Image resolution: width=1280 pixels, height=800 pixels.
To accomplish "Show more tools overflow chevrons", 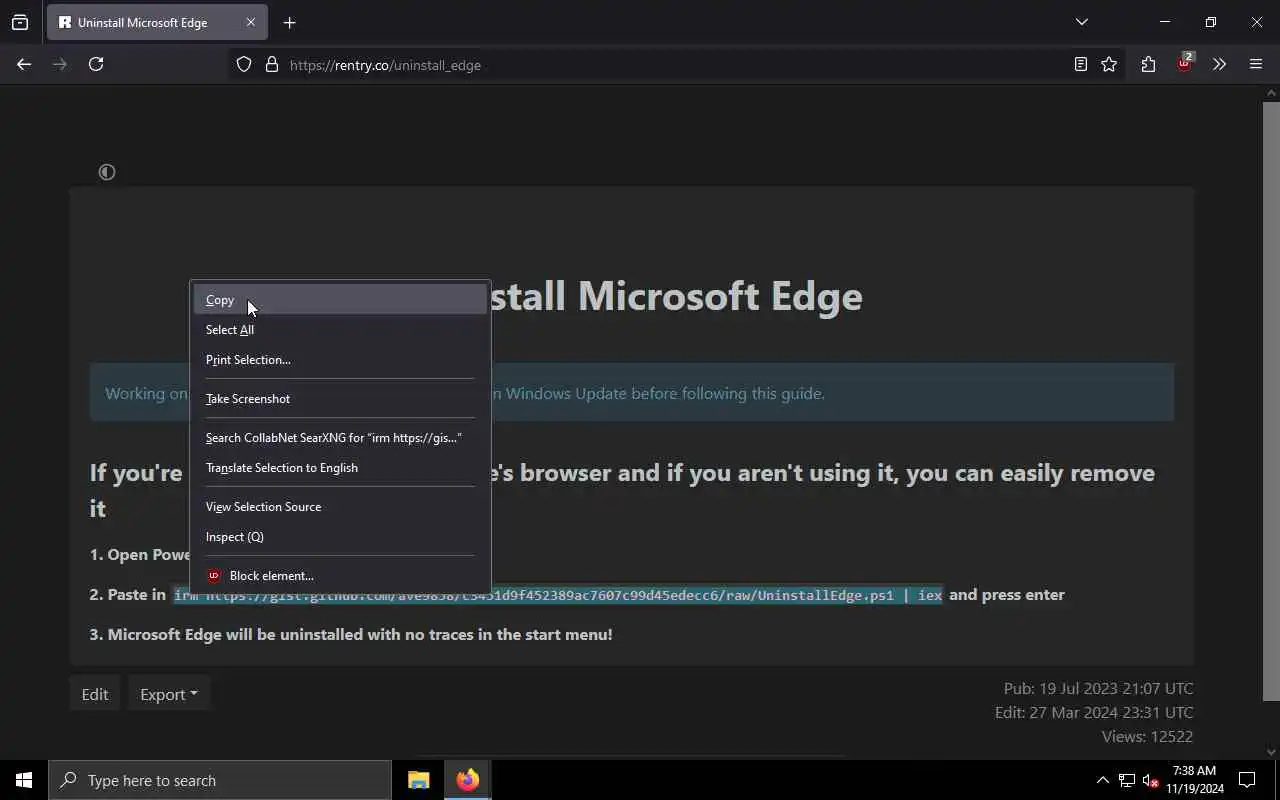I will click(1219, 64).
